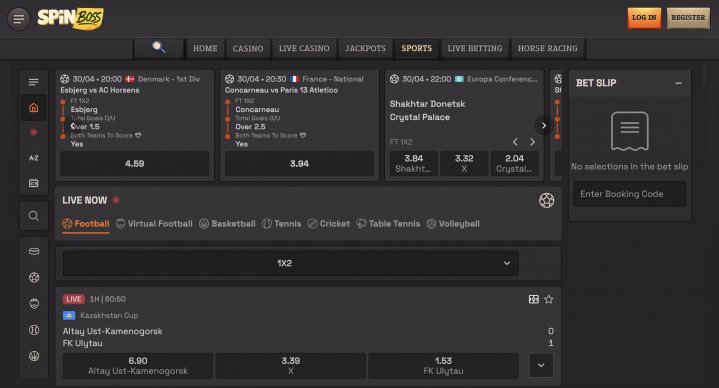
Task: Bet on draw X at 3.39
Action: 290,366
